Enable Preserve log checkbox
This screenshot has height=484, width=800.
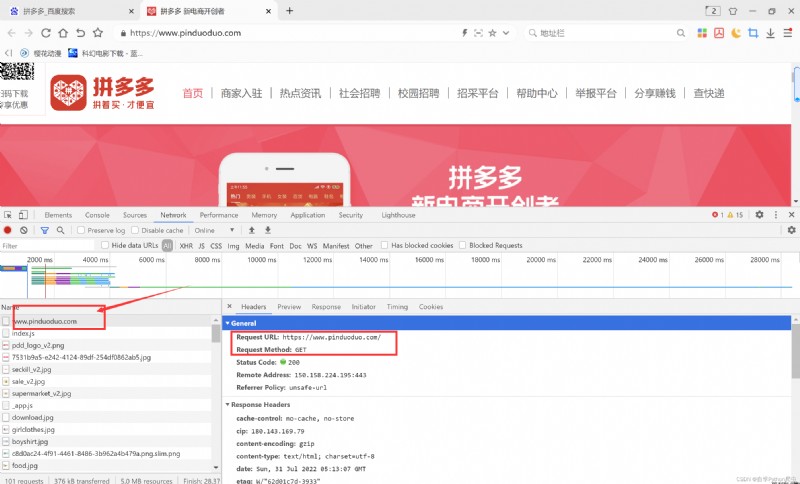pos(81,231)
